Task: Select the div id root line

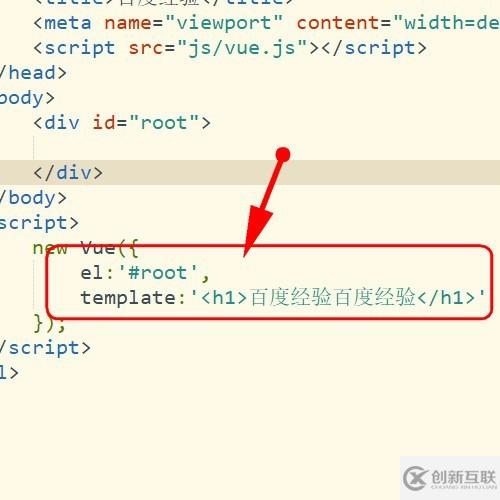Action: coord(122,123)
